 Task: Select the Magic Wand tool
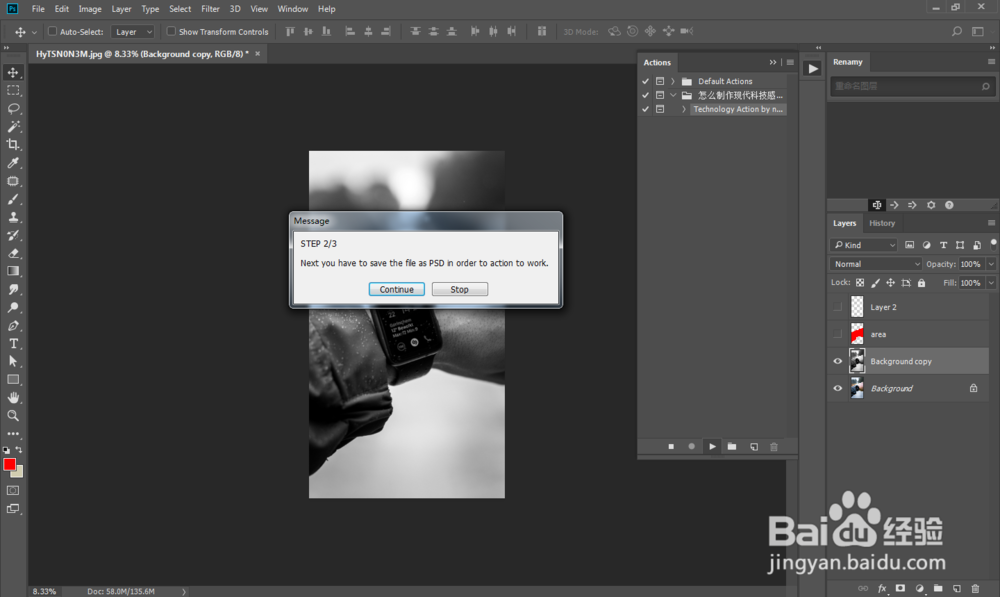[13, 126]
